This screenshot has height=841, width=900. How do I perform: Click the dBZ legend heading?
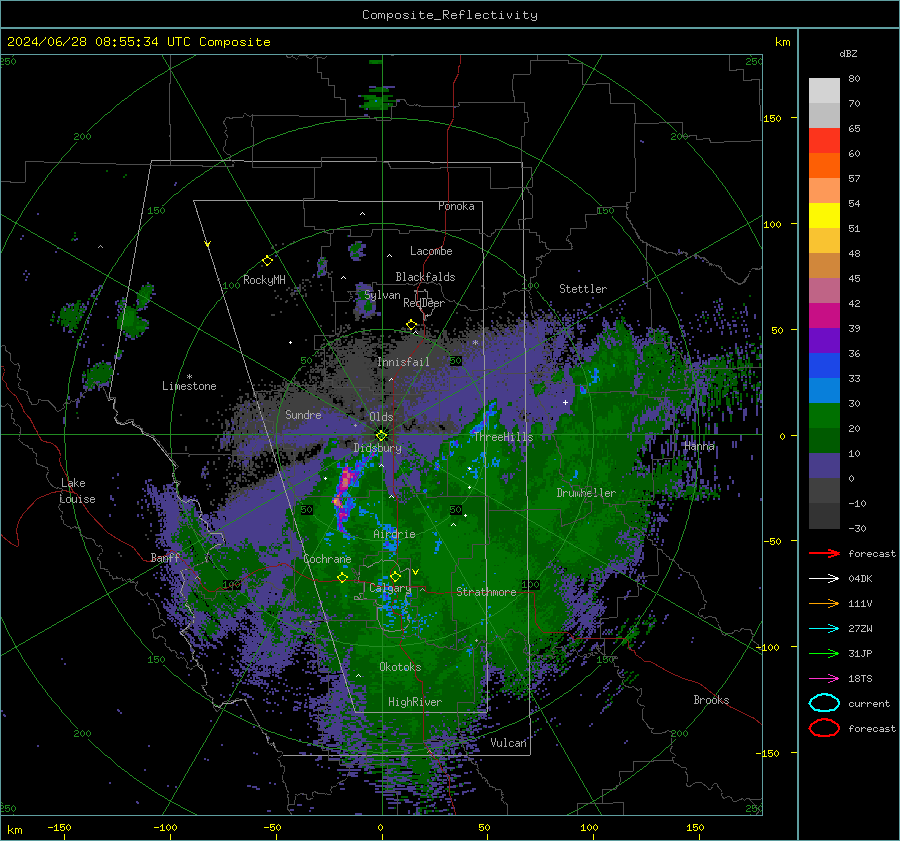pos(848,53)
